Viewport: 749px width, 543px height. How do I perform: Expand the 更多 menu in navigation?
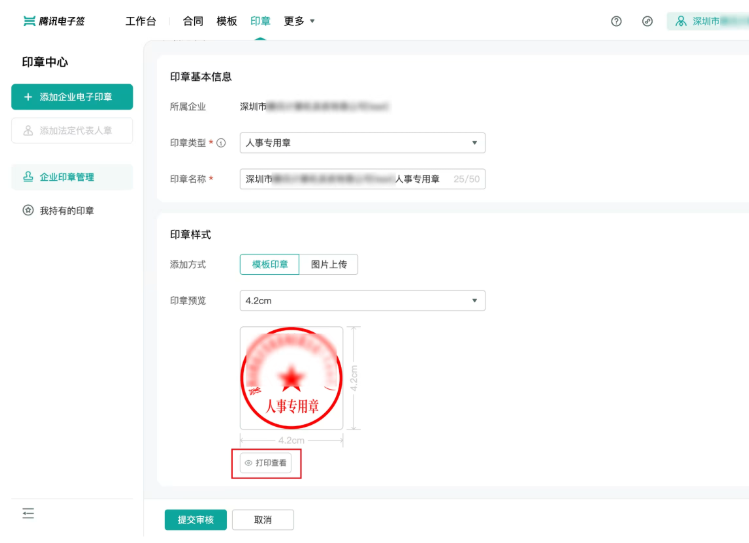pos(299,21)
